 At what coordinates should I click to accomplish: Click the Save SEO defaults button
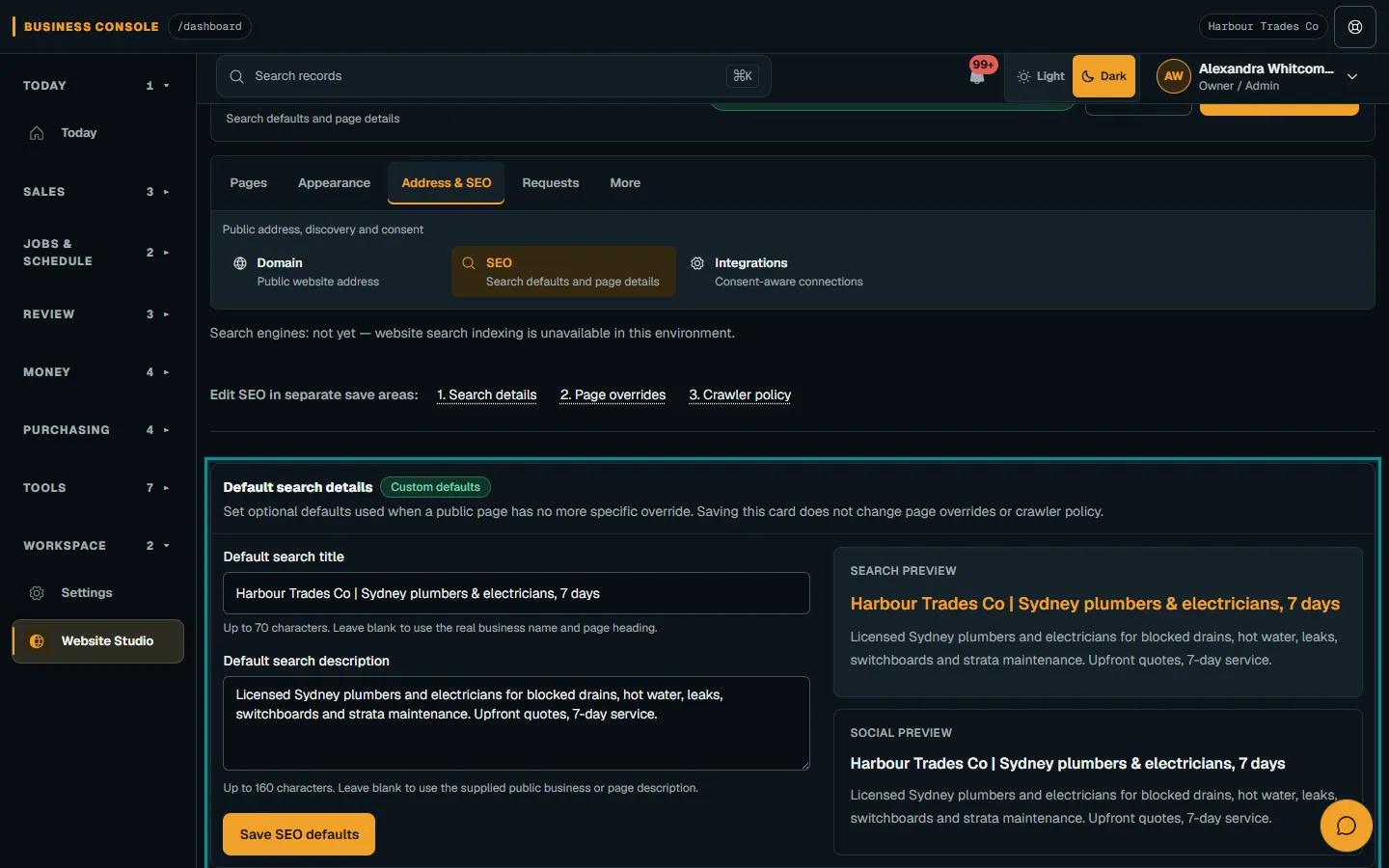coord(299,834)
